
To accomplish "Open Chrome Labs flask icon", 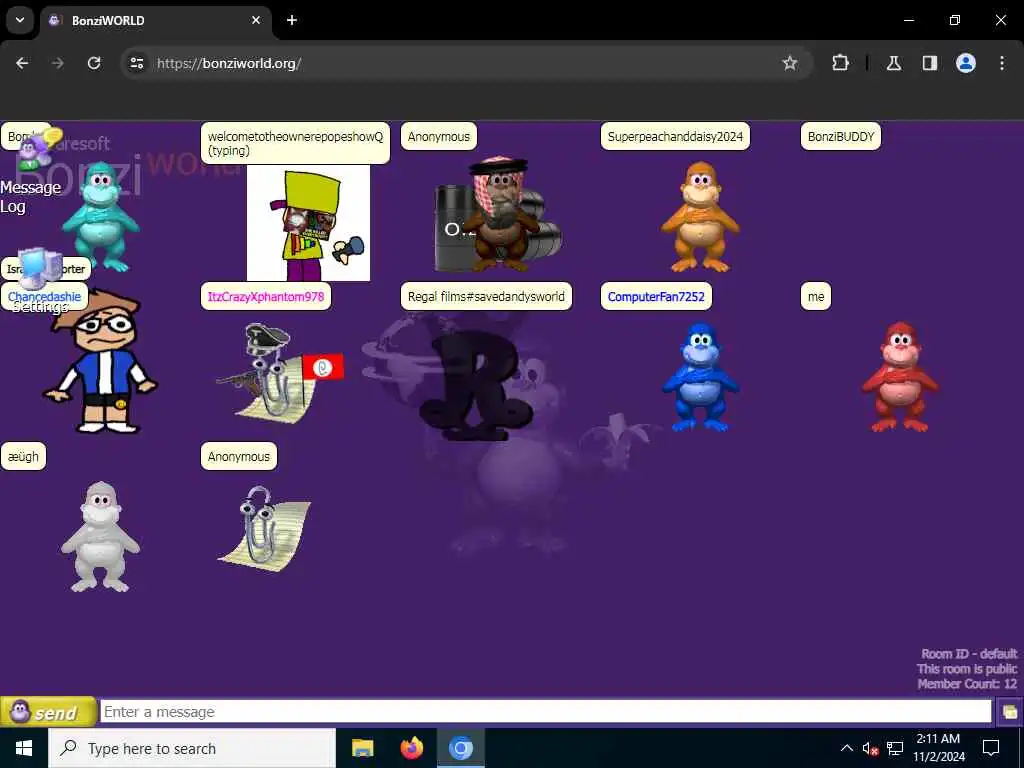I will (894, 63).
